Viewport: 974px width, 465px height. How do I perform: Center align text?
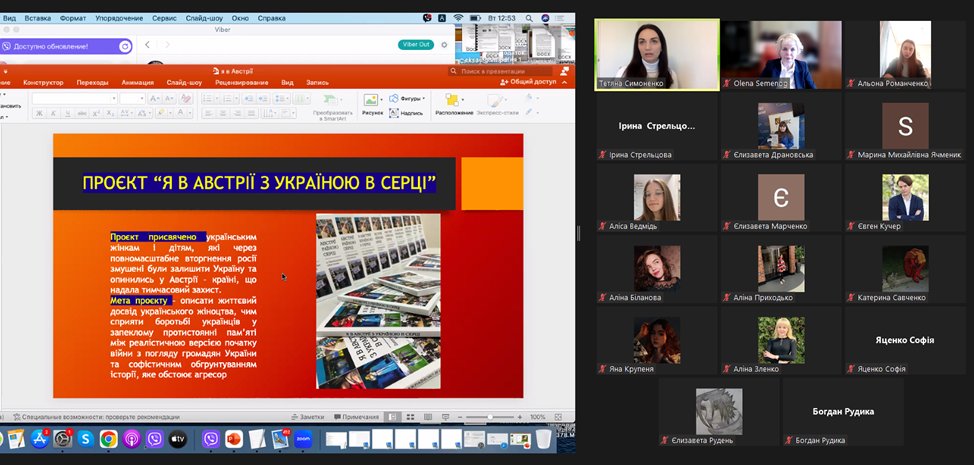222,113
